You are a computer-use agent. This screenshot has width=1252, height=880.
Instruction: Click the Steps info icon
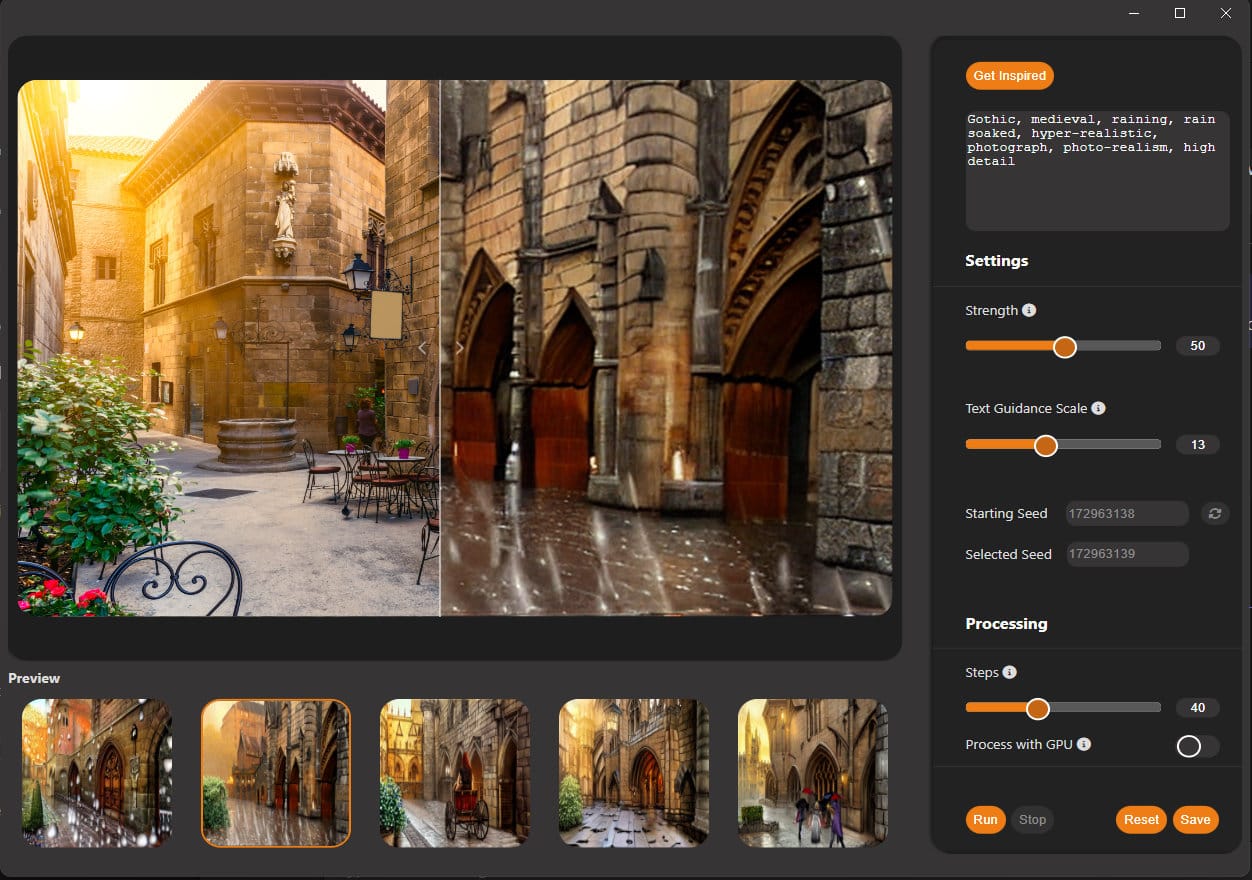click(1009, 672)
